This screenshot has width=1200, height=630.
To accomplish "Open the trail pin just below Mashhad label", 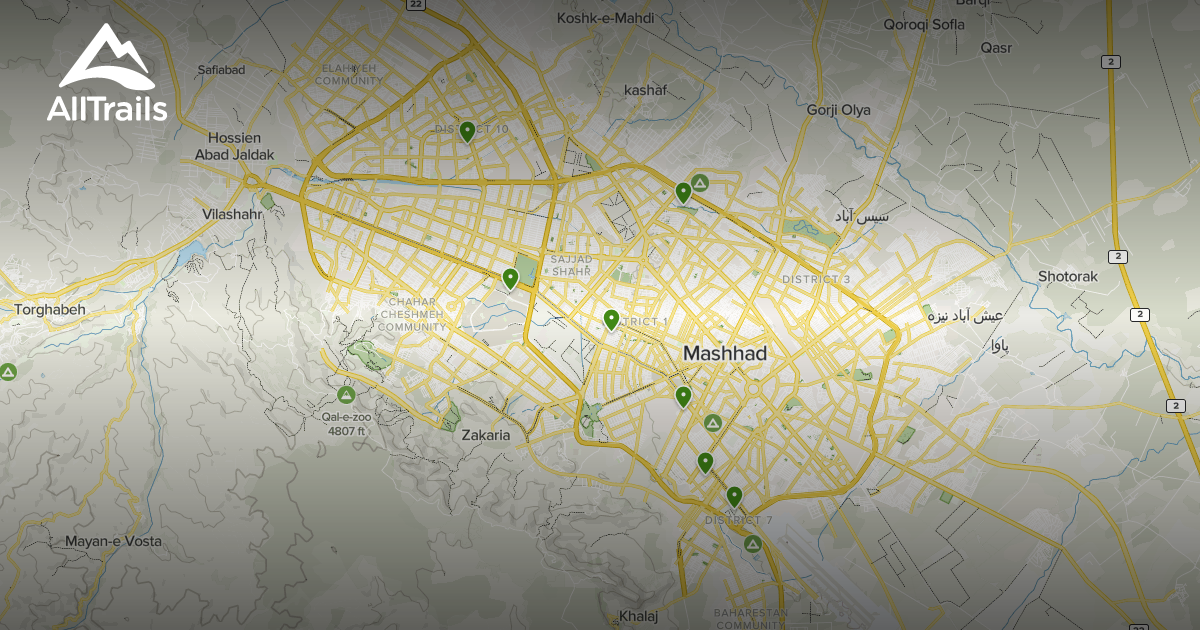I will [x=681, y=396].
